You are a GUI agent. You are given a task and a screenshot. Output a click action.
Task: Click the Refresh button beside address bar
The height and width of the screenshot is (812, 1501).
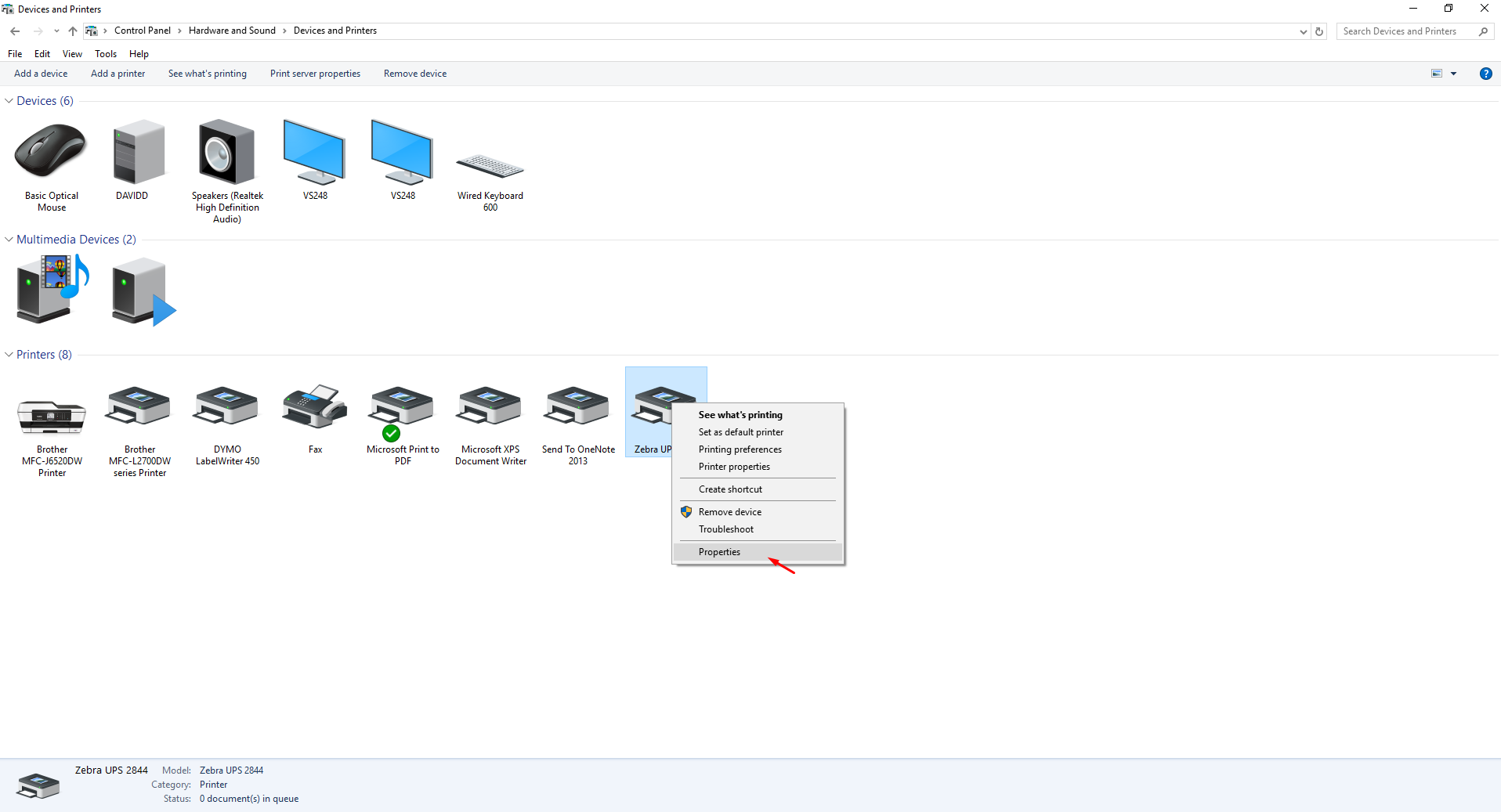1319,31
